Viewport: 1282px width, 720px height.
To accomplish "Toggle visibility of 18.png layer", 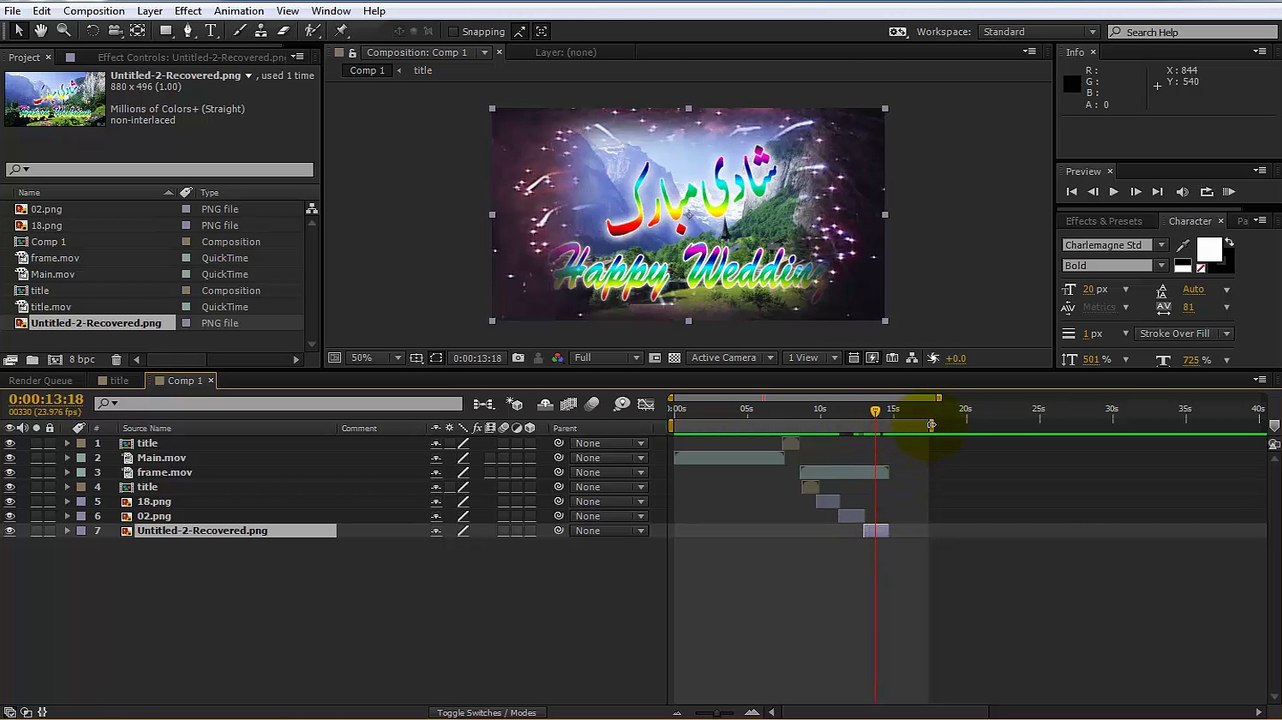I will (10, 502).
